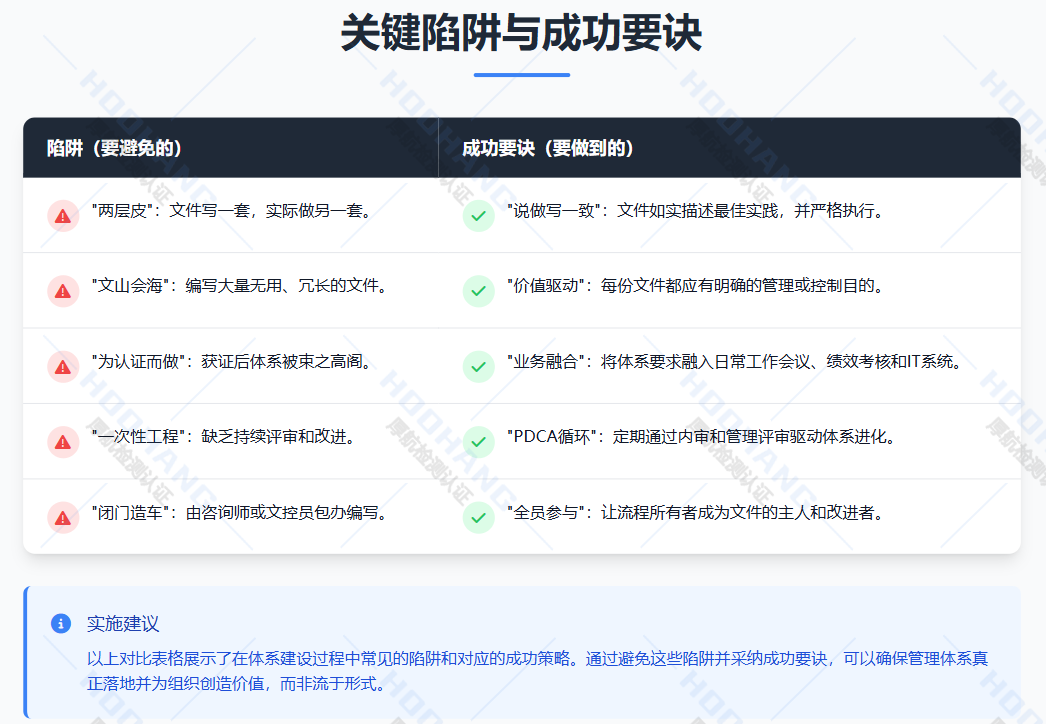Click green checkmark beside "价值驱动"
Image resolution: width=1046 pixels, height=724 pixels.
[x=479, y=290]
